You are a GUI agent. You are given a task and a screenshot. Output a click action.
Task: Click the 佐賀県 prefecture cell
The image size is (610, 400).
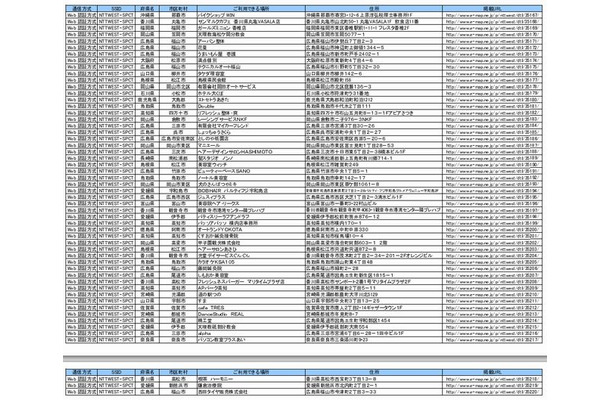click(147, 308)
